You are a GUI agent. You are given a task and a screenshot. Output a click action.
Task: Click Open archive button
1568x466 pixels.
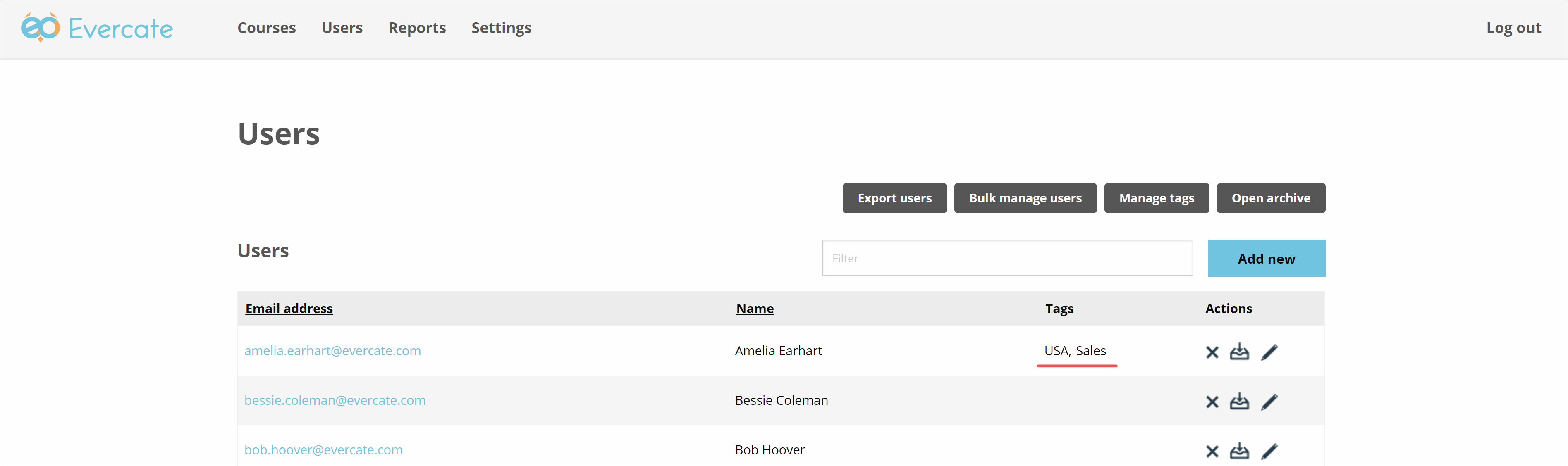coord(1271,198)
